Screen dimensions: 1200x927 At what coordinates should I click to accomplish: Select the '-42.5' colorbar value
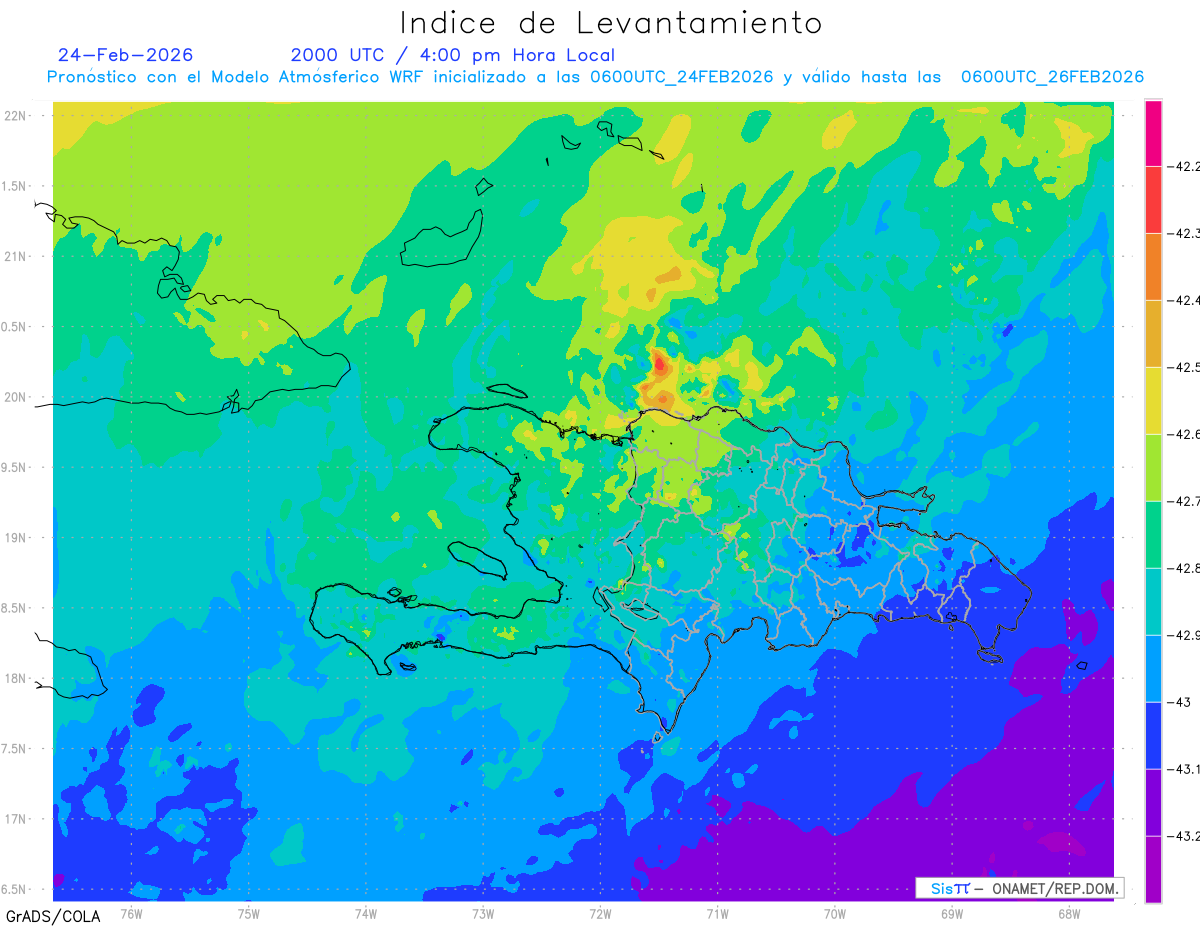[x=1184, y=367]
